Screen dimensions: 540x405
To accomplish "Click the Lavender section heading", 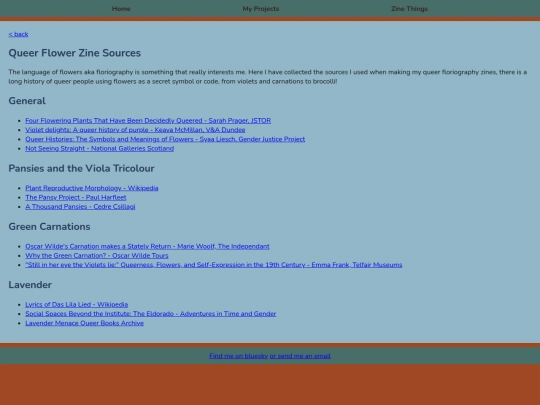I will (x=30, y=285).
